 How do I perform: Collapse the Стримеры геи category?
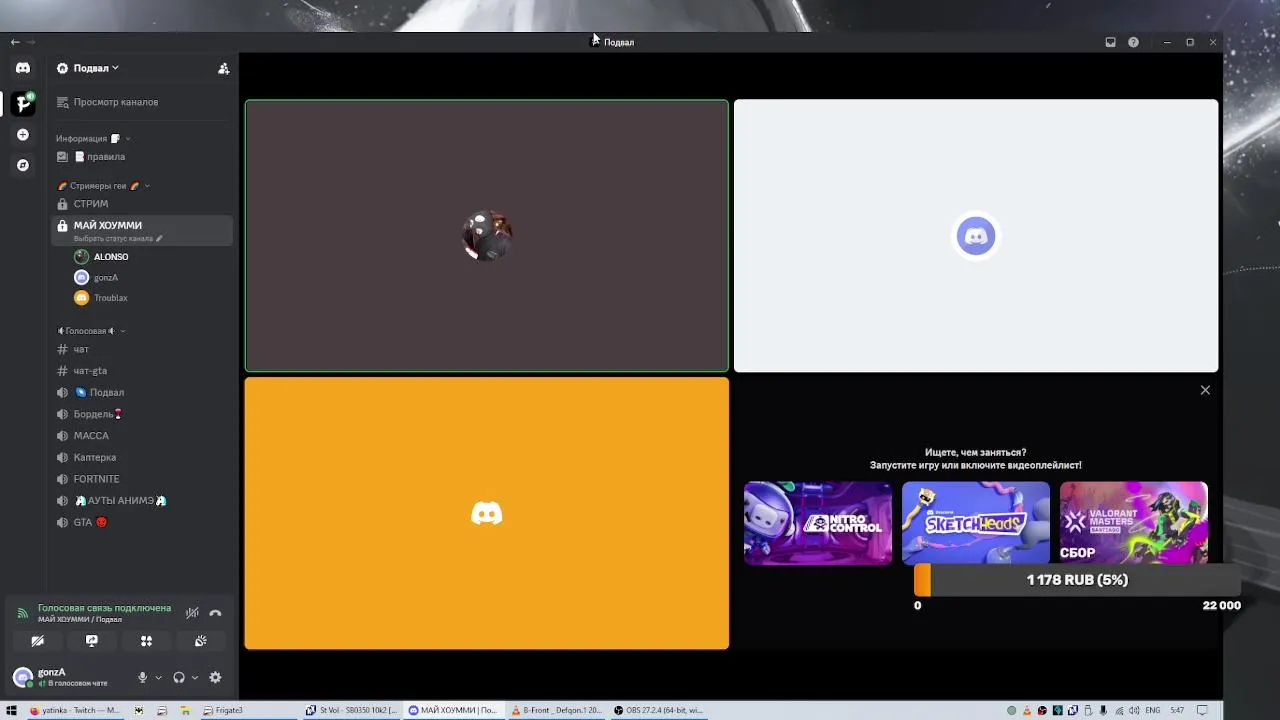(103, 186)
